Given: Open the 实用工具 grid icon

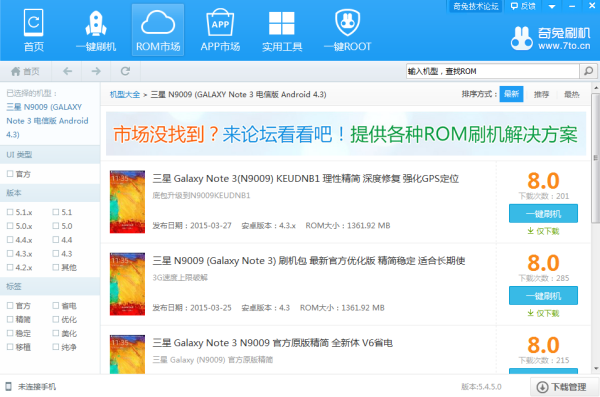Looking at the screenshot, I should coord(282,30).
